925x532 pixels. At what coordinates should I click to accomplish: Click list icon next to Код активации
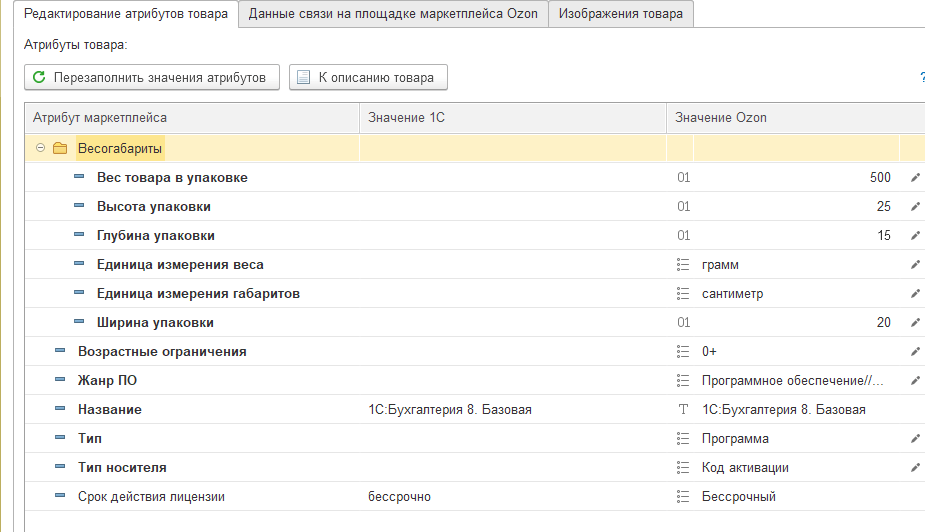point(683,468)
